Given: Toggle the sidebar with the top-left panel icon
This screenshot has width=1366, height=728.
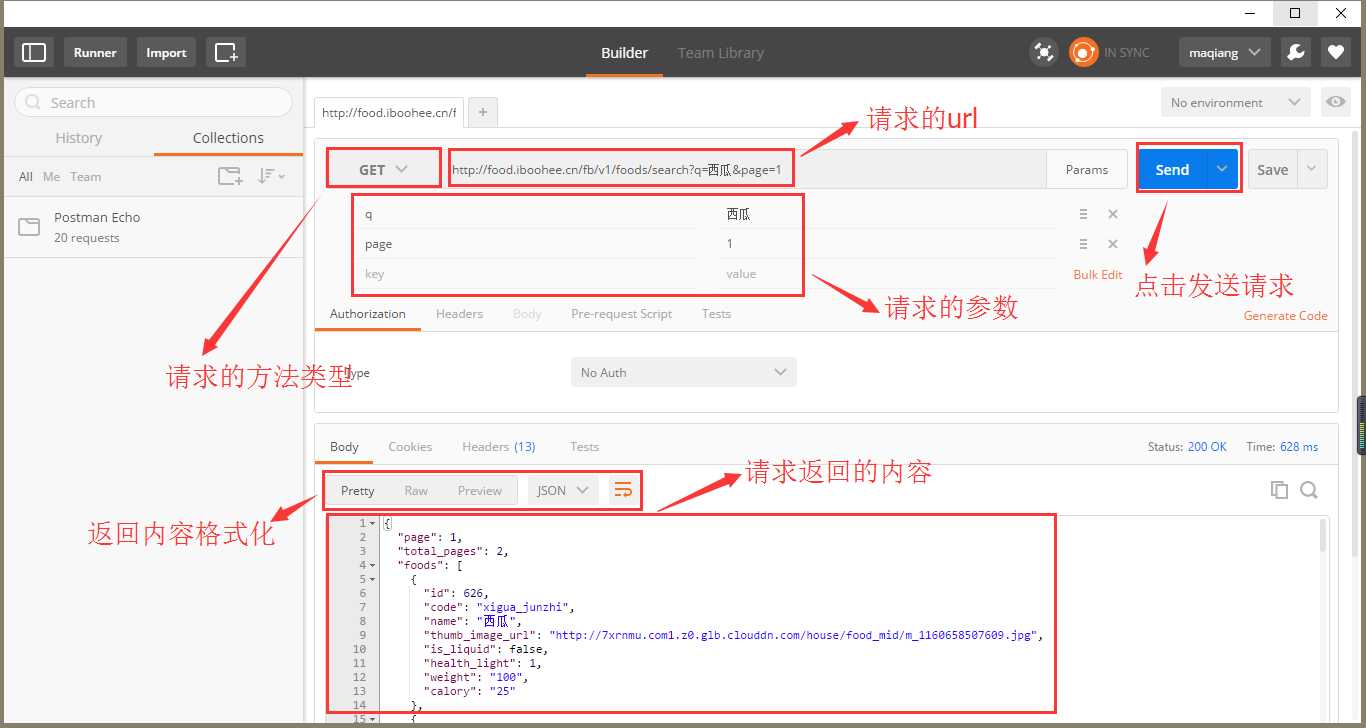Looking at the screenshot, I should click(x=34, y=52).
